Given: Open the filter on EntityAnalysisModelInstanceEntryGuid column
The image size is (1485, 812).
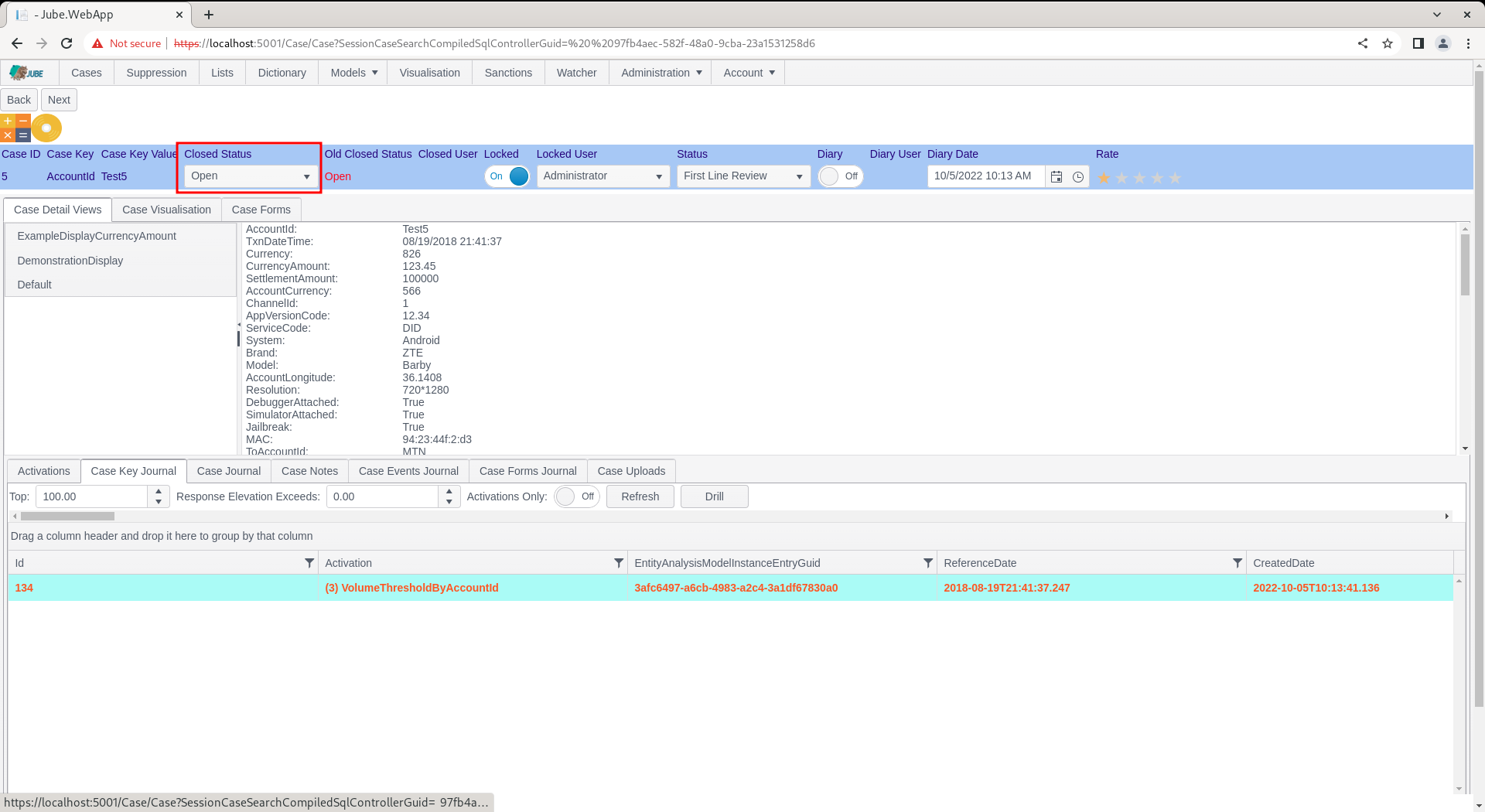Looking at the screenshot, I should (928, 563).
